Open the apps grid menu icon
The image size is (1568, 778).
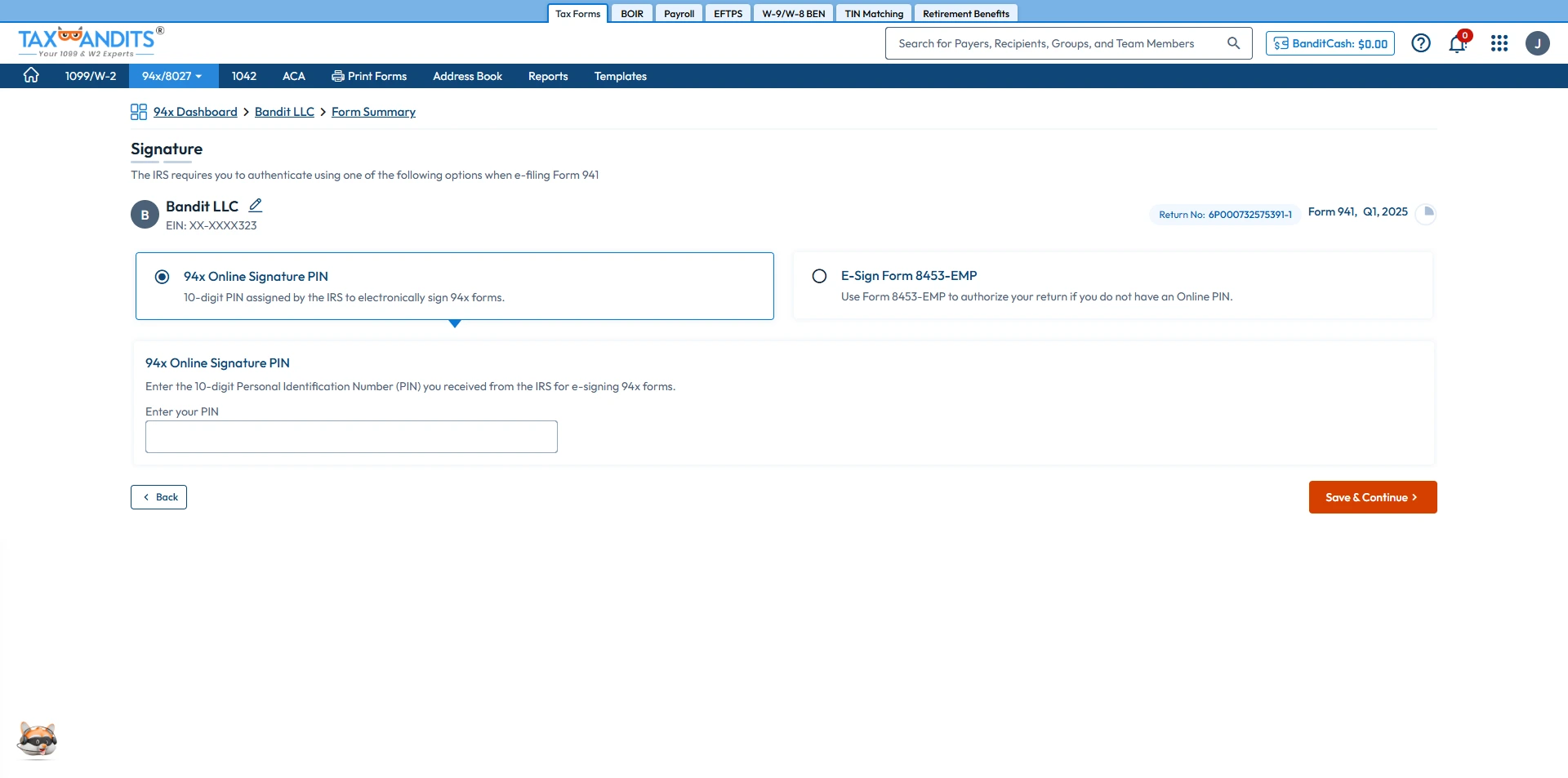click(x=1499, y=43)
